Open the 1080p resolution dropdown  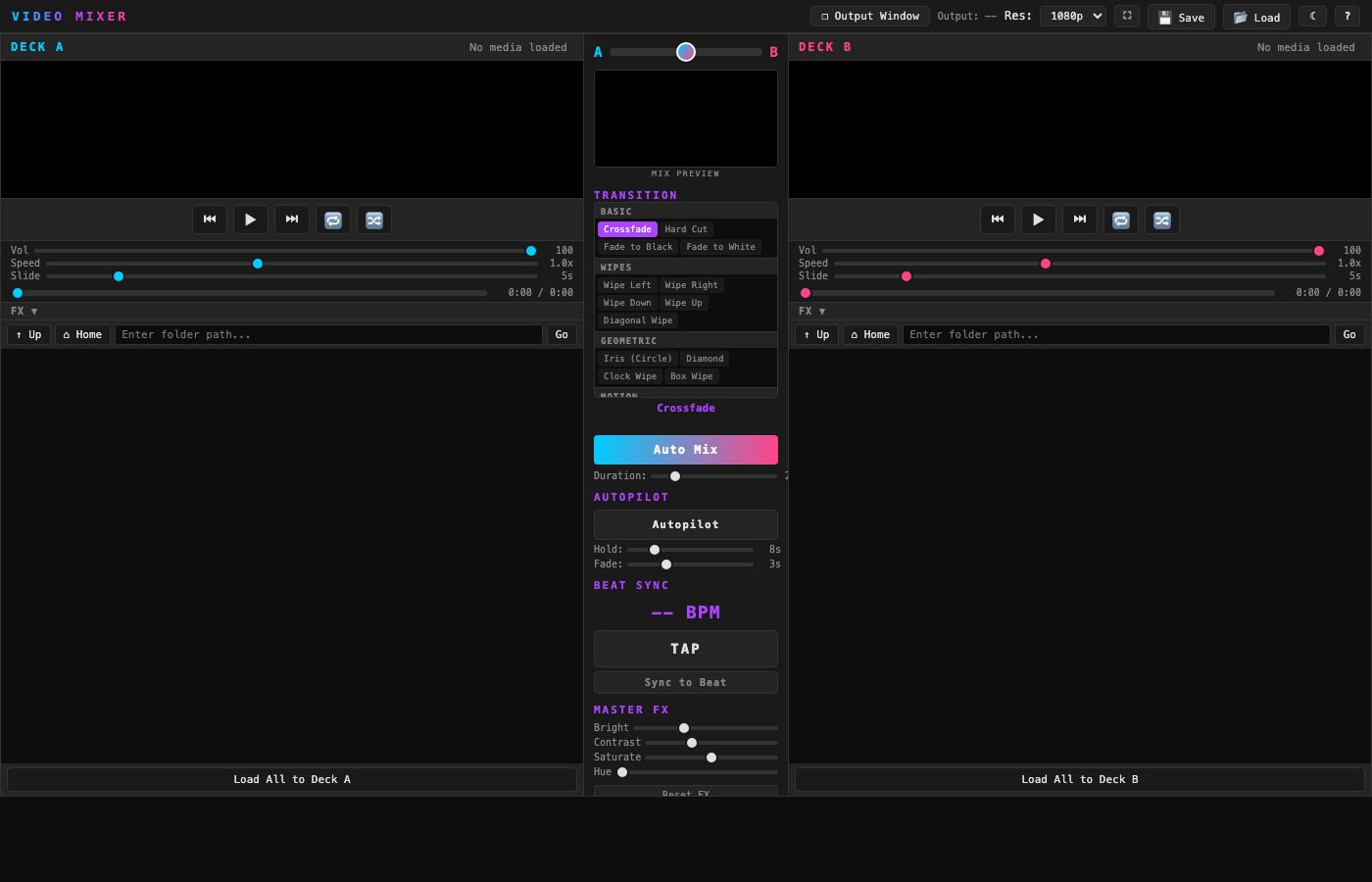(x=1073, y=16)
